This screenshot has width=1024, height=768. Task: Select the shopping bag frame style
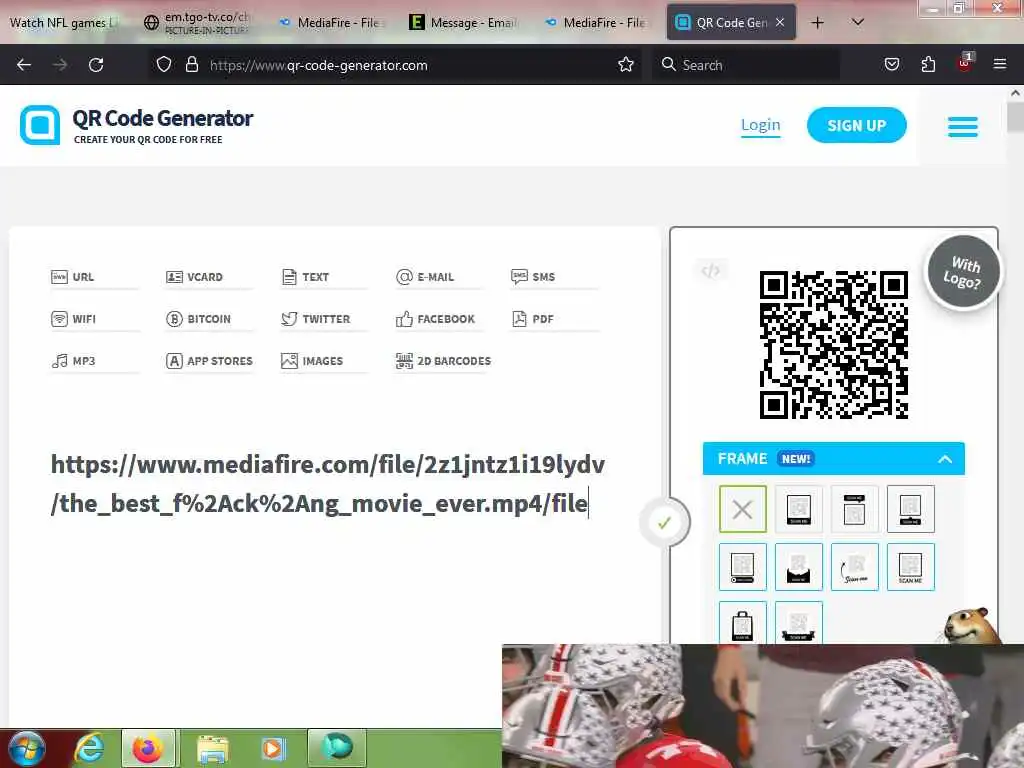coord(743,622)
